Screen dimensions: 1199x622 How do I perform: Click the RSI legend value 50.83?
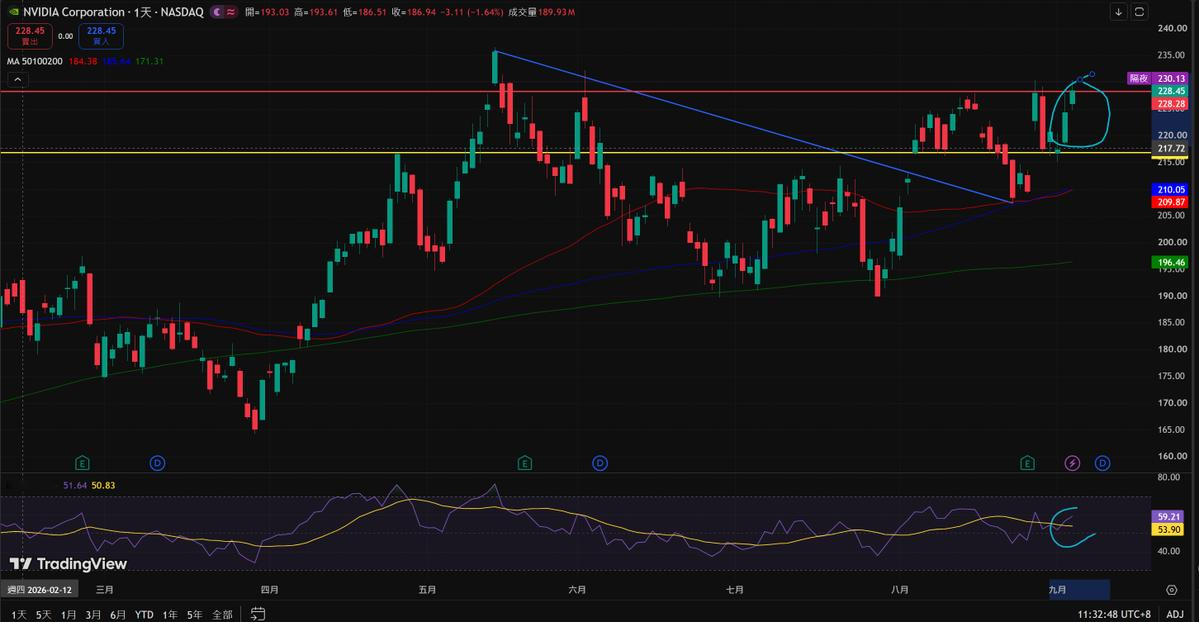click(x=103, y=485)
